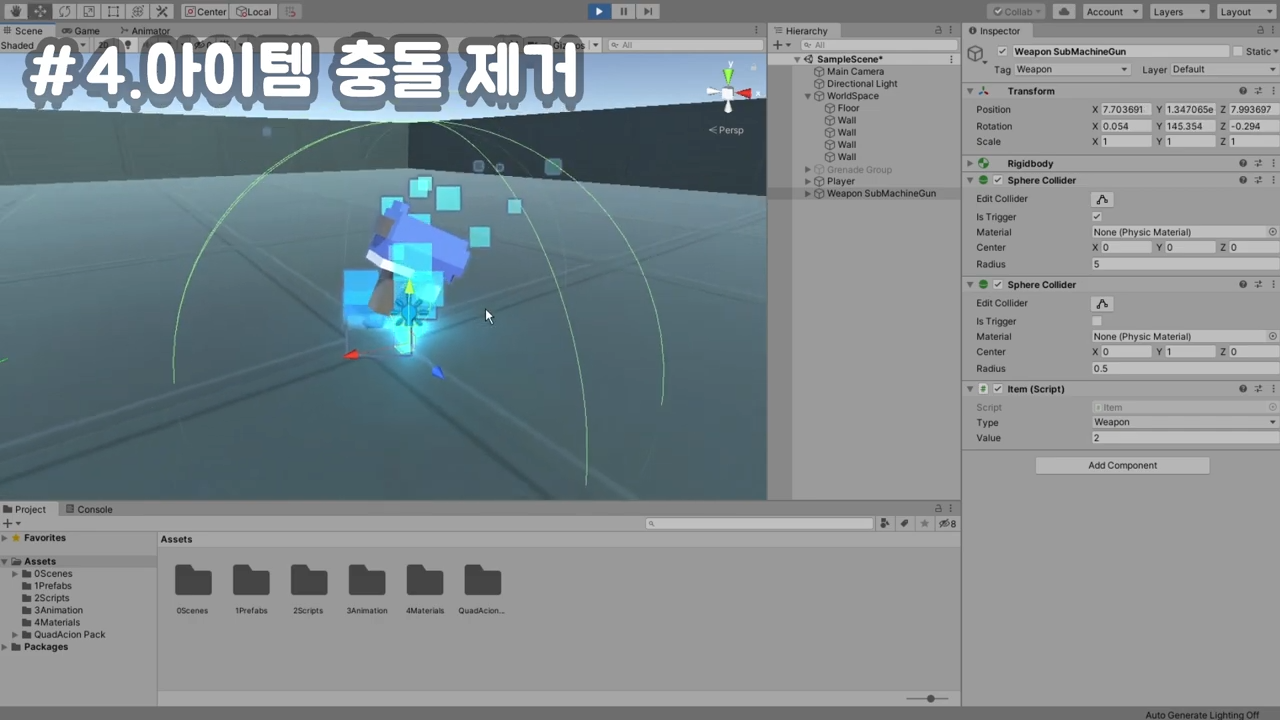Open Rigidbody more options menu
1280x720 pixels.
pos(1273,163)
